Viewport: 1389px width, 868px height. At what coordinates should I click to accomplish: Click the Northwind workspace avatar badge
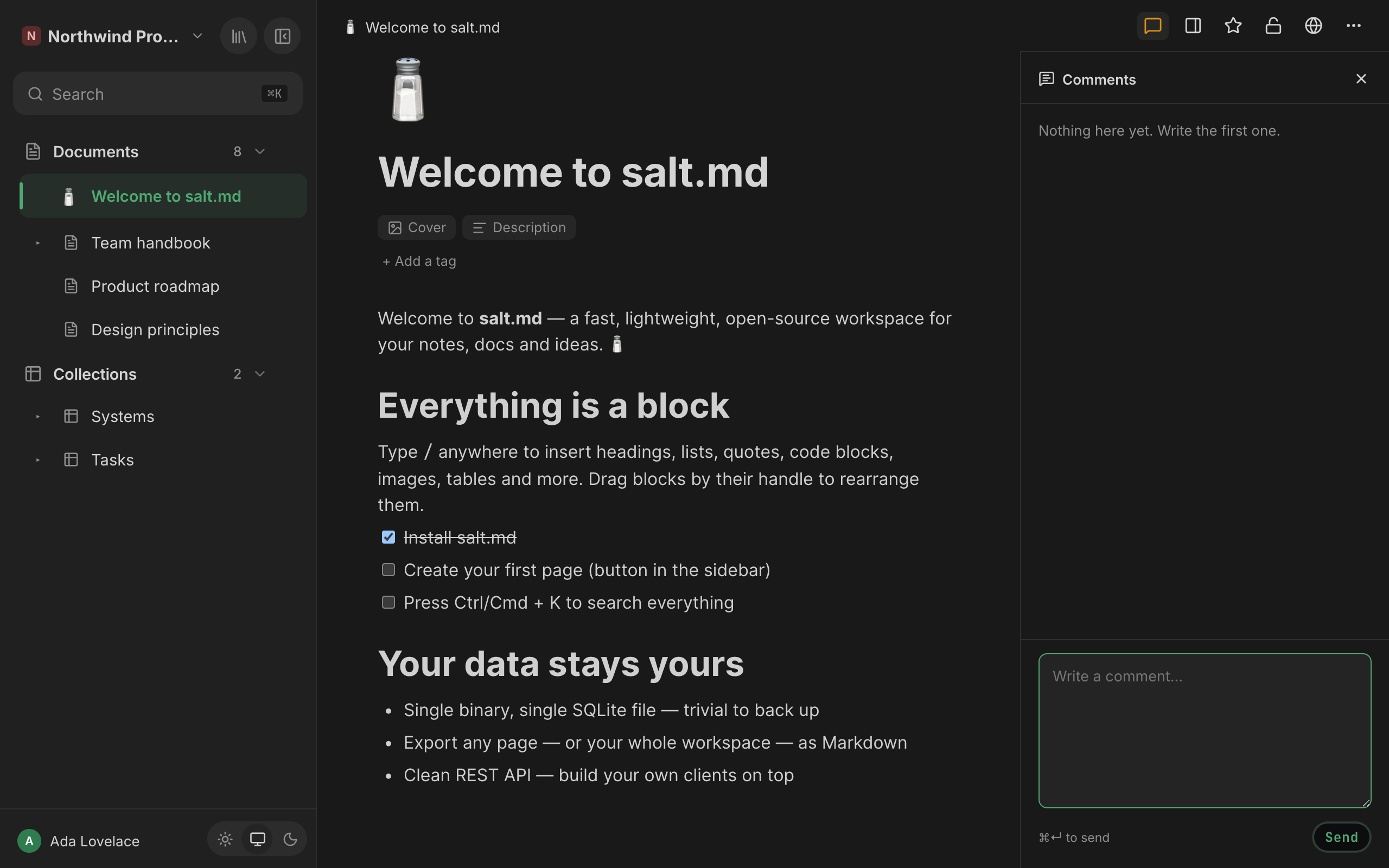coord(31,36)
